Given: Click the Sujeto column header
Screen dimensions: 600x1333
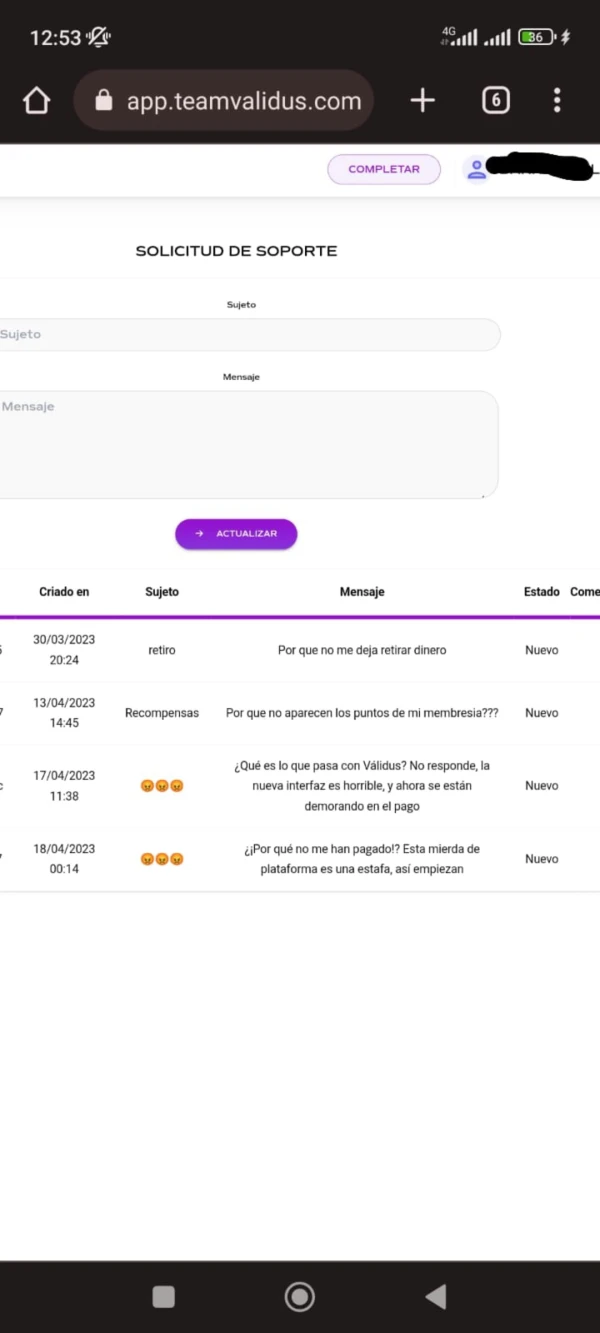Looking at the screenshot, I should pyautogui.click(x=162, y=592).
